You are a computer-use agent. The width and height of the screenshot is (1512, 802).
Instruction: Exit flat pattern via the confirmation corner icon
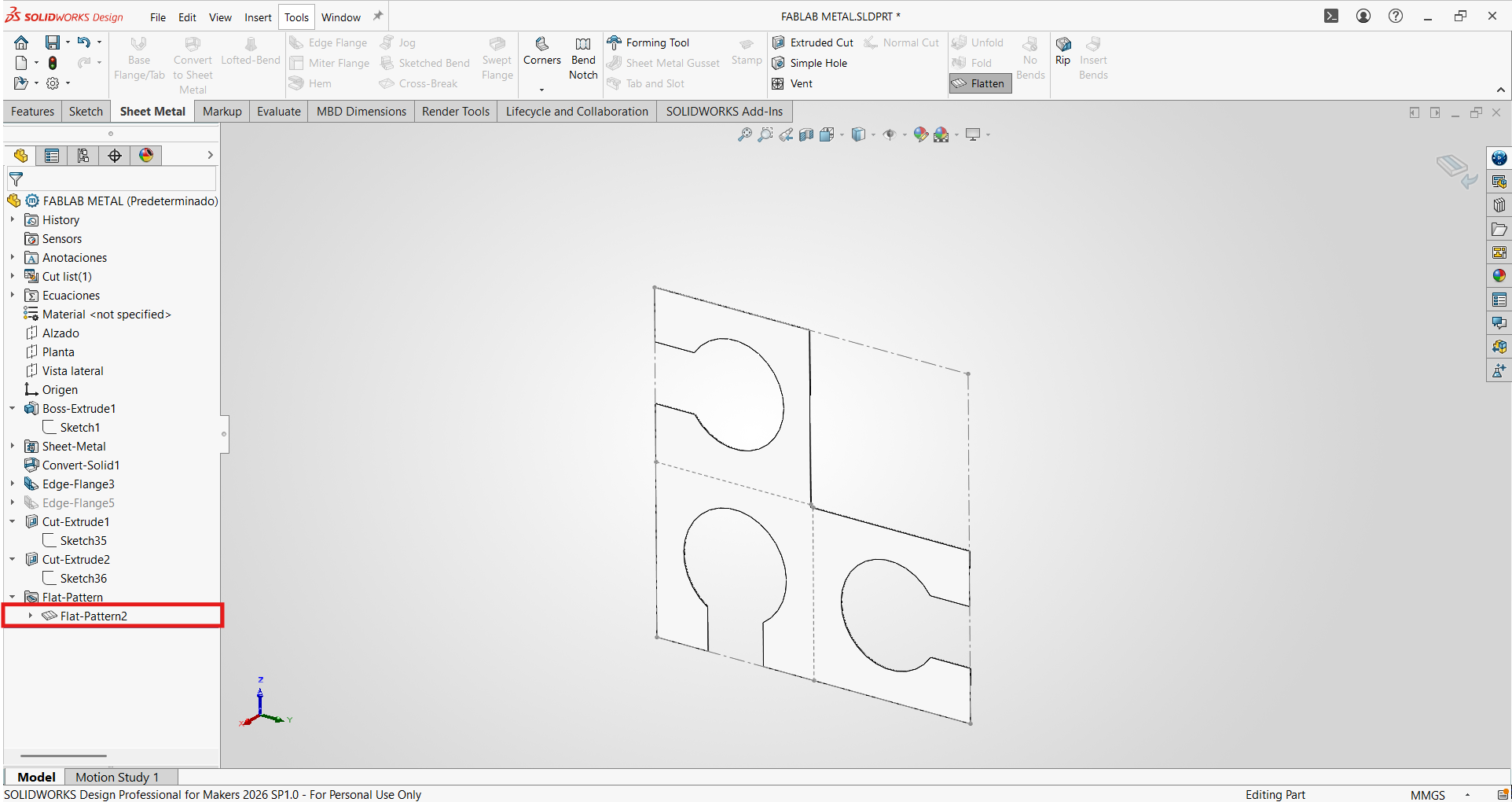click(1457, 170)
